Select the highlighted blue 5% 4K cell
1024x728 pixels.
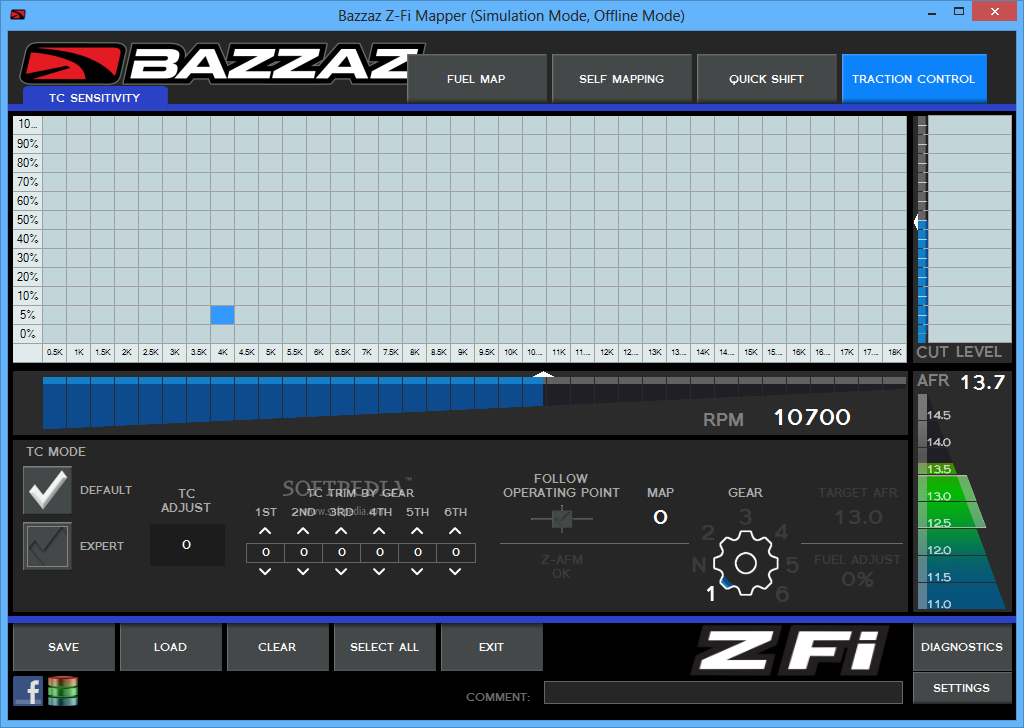coord(223,315)
